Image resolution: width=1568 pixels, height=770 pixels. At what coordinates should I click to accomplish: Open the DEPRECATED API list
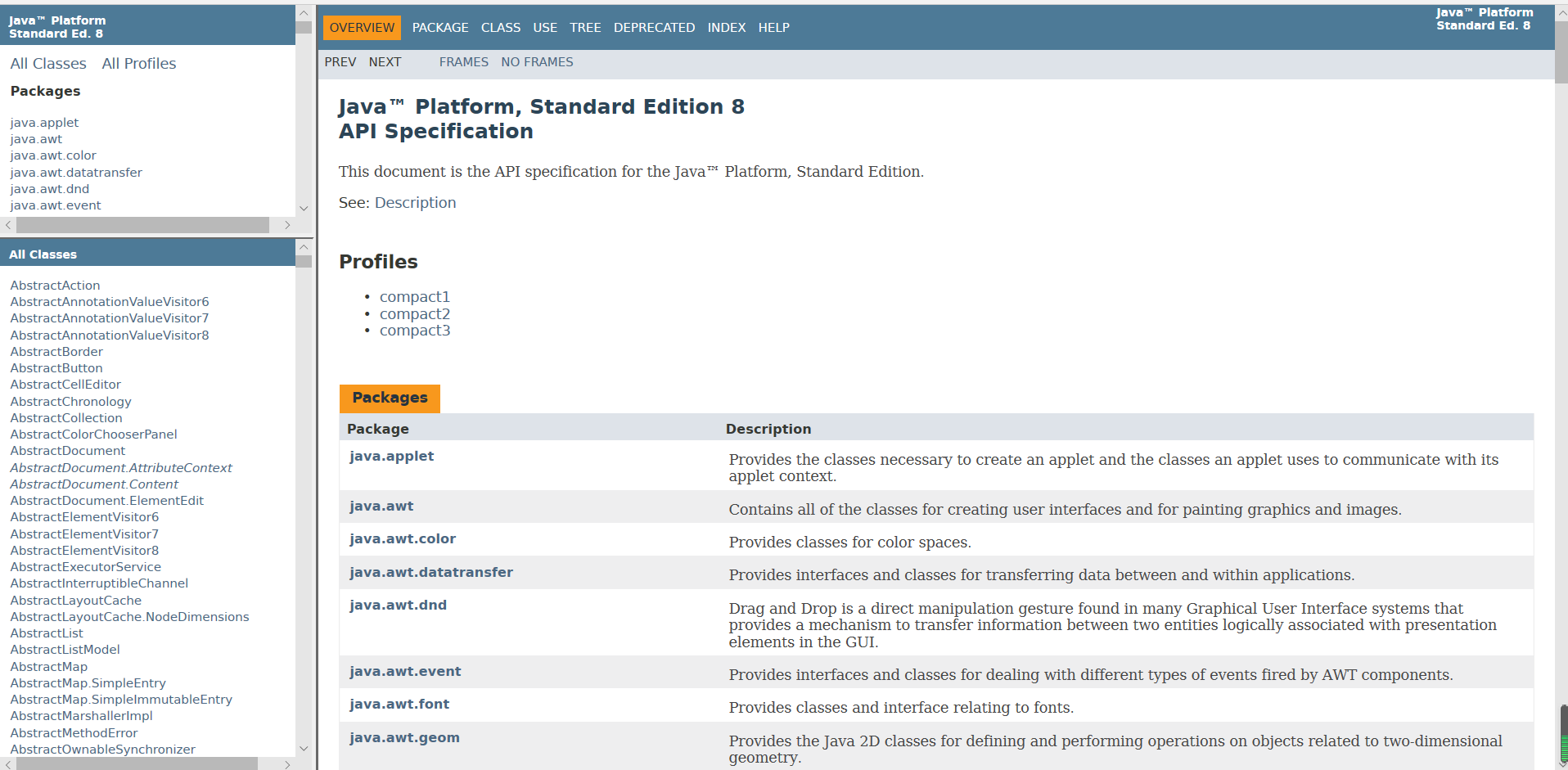click(654, 28)
